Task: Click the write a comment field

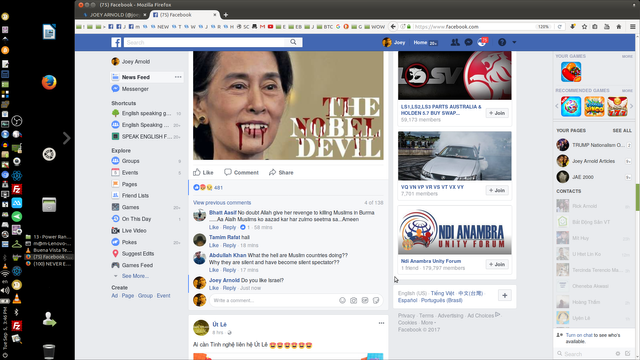Action: [x=273, y=300]
